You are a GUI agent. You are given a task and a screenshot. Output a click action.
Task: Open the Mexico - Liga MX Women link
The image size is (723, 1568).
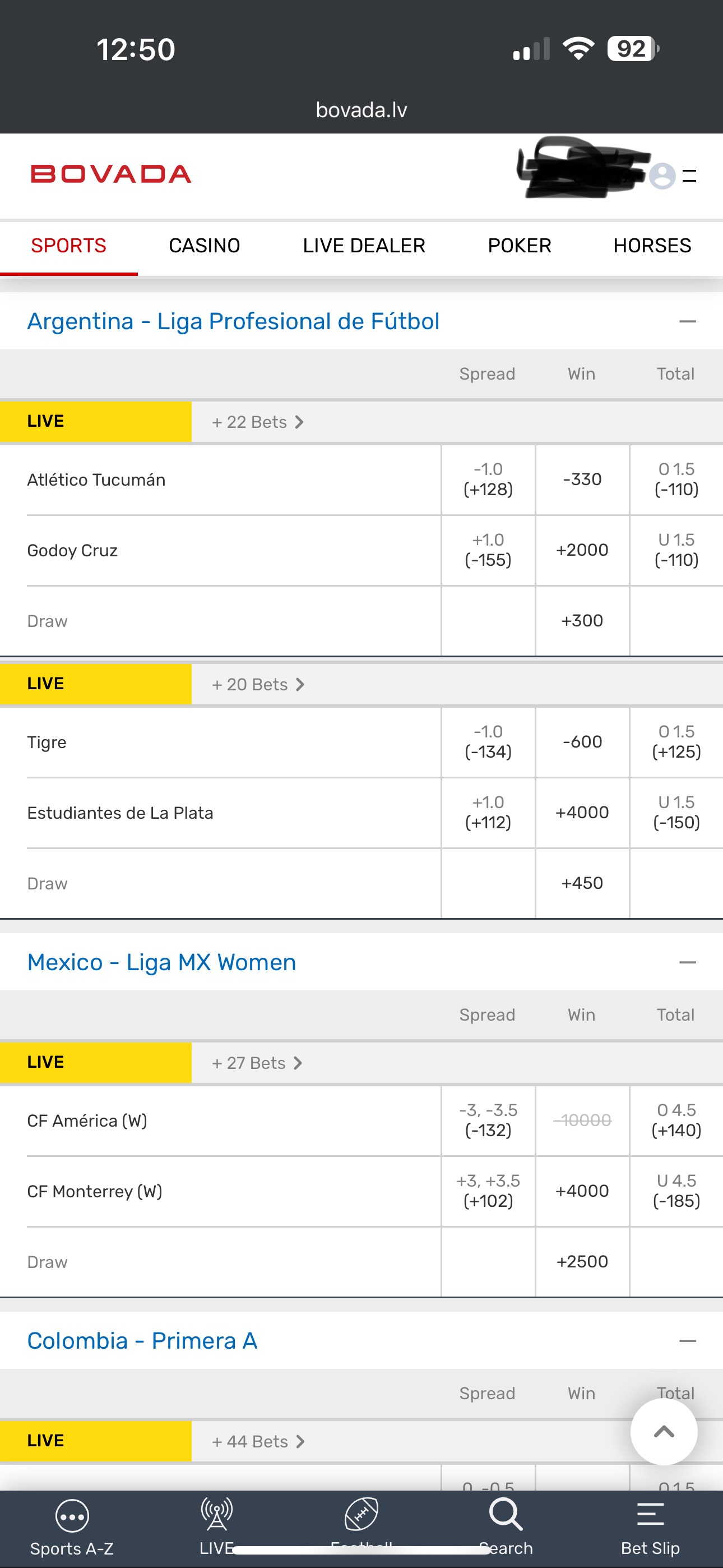coord(162,962)
